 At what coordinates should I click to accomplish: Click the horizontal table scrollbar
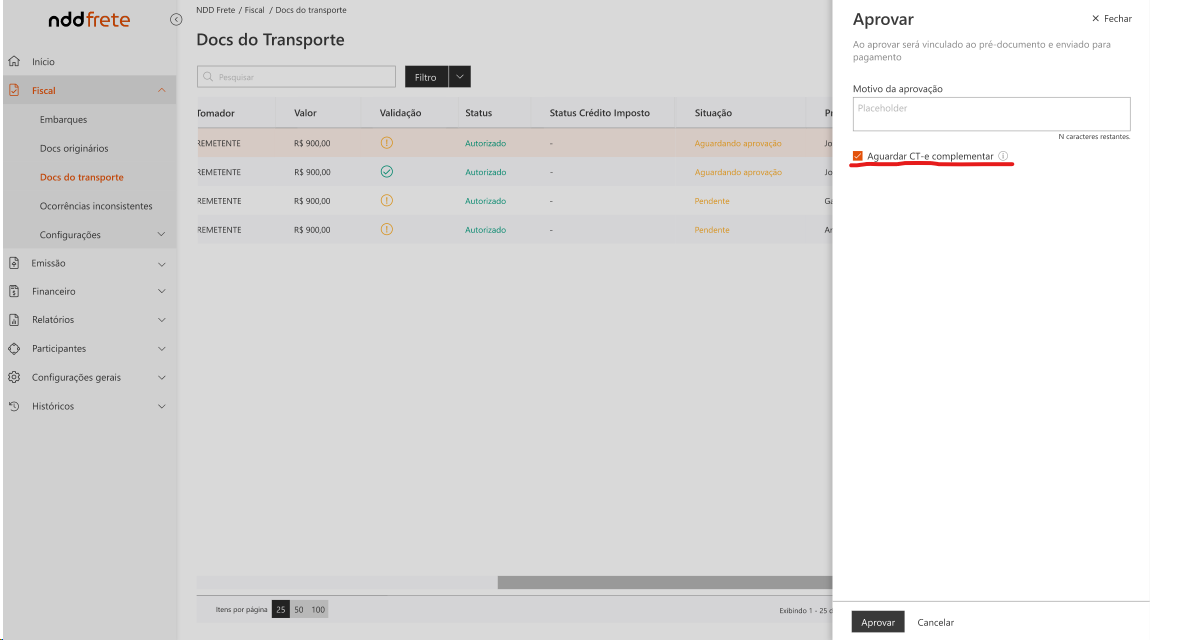[x=664, y=582]
